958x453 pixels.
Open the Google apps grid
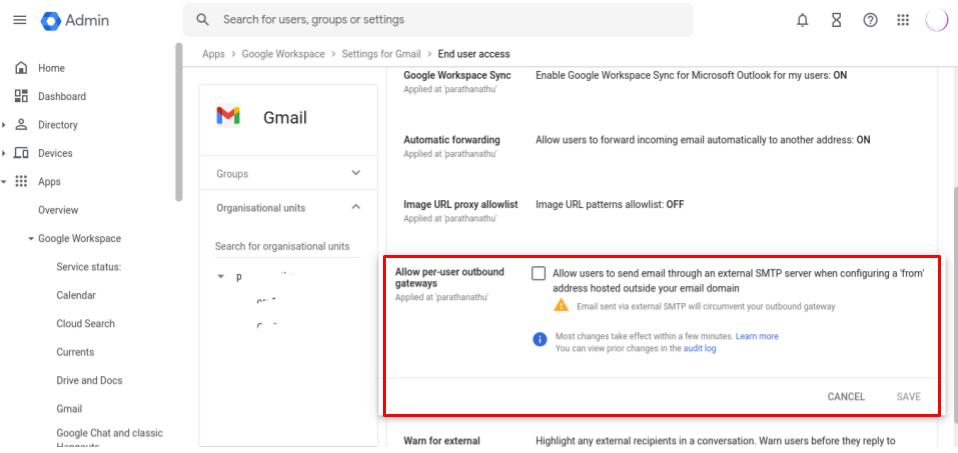[x=903, y=20]
